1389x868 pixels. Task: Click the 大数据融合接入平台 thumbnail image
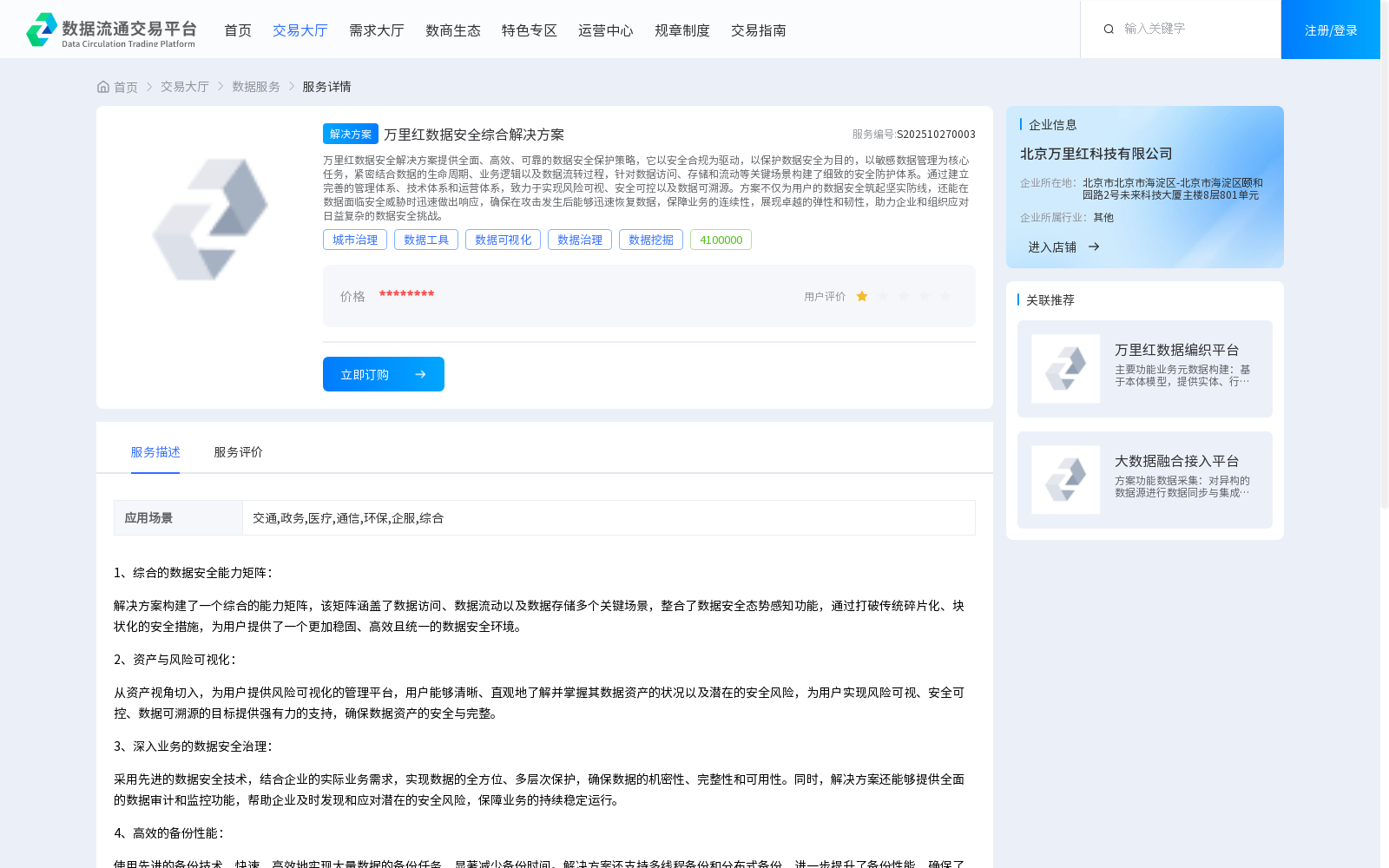[x=1065, y=480]
